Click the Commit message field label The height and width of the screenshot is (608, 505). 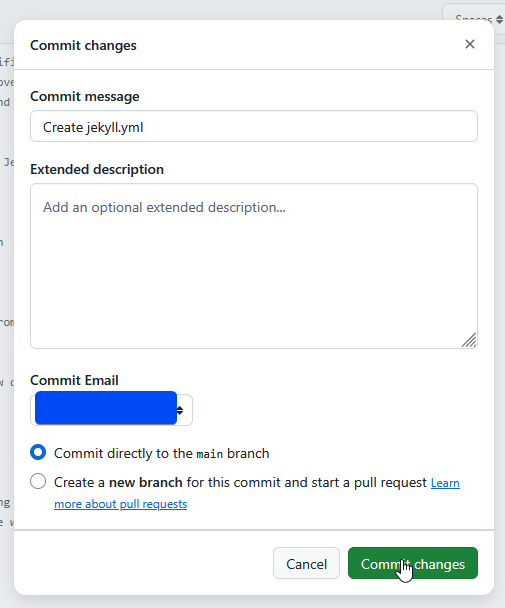85,96
